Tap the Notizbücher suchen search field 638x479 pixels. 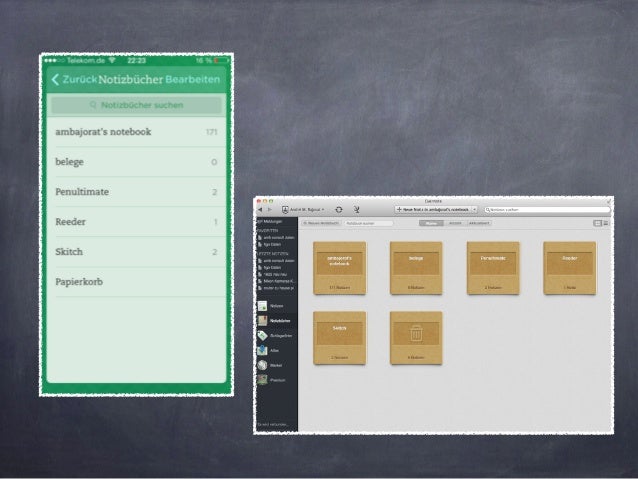click(x=136, y=105)
